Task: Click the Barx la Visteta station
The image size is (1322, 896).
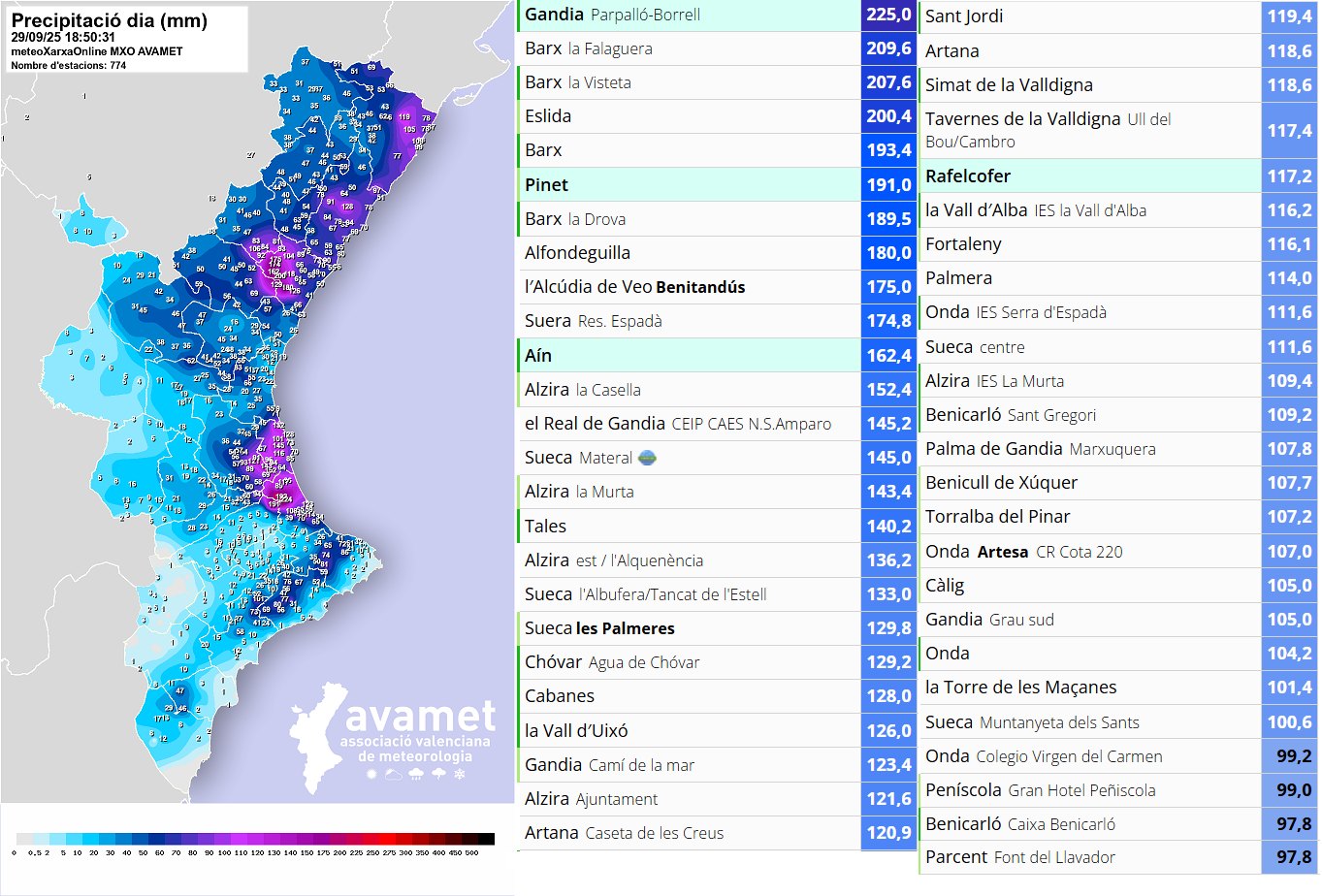Action: [716, 82]
